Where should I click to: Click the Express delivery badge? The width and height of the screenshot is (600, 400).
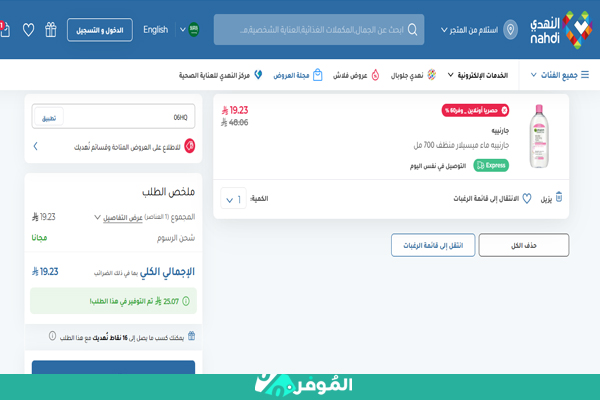(491, 165)
